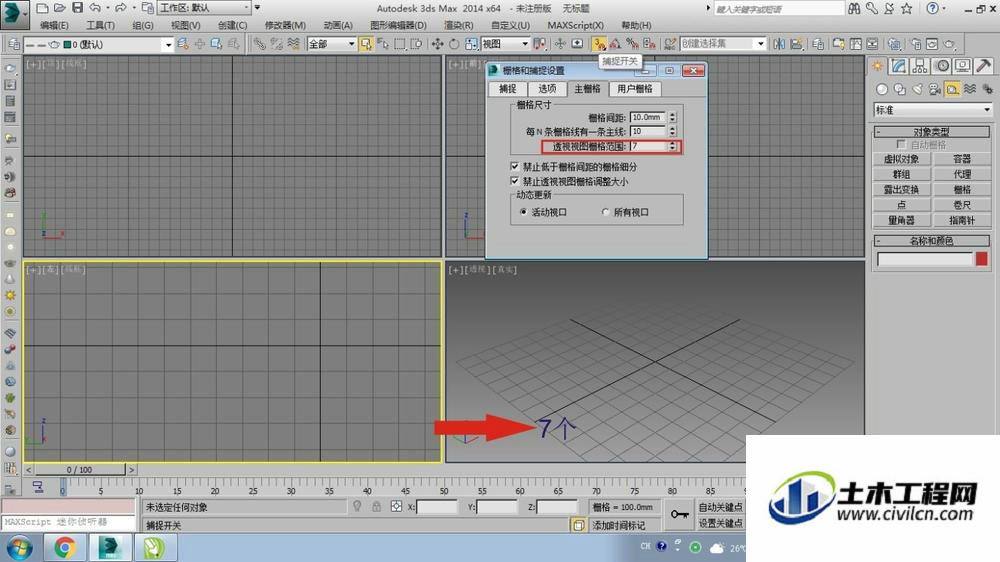
Task: Click the Align tool icon
Action: pos(797,44)
